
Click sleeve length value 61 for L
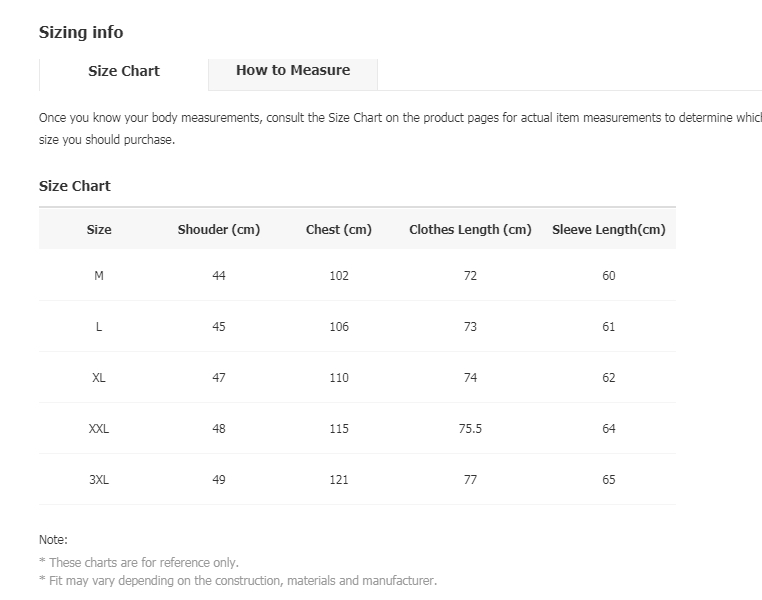609,326
